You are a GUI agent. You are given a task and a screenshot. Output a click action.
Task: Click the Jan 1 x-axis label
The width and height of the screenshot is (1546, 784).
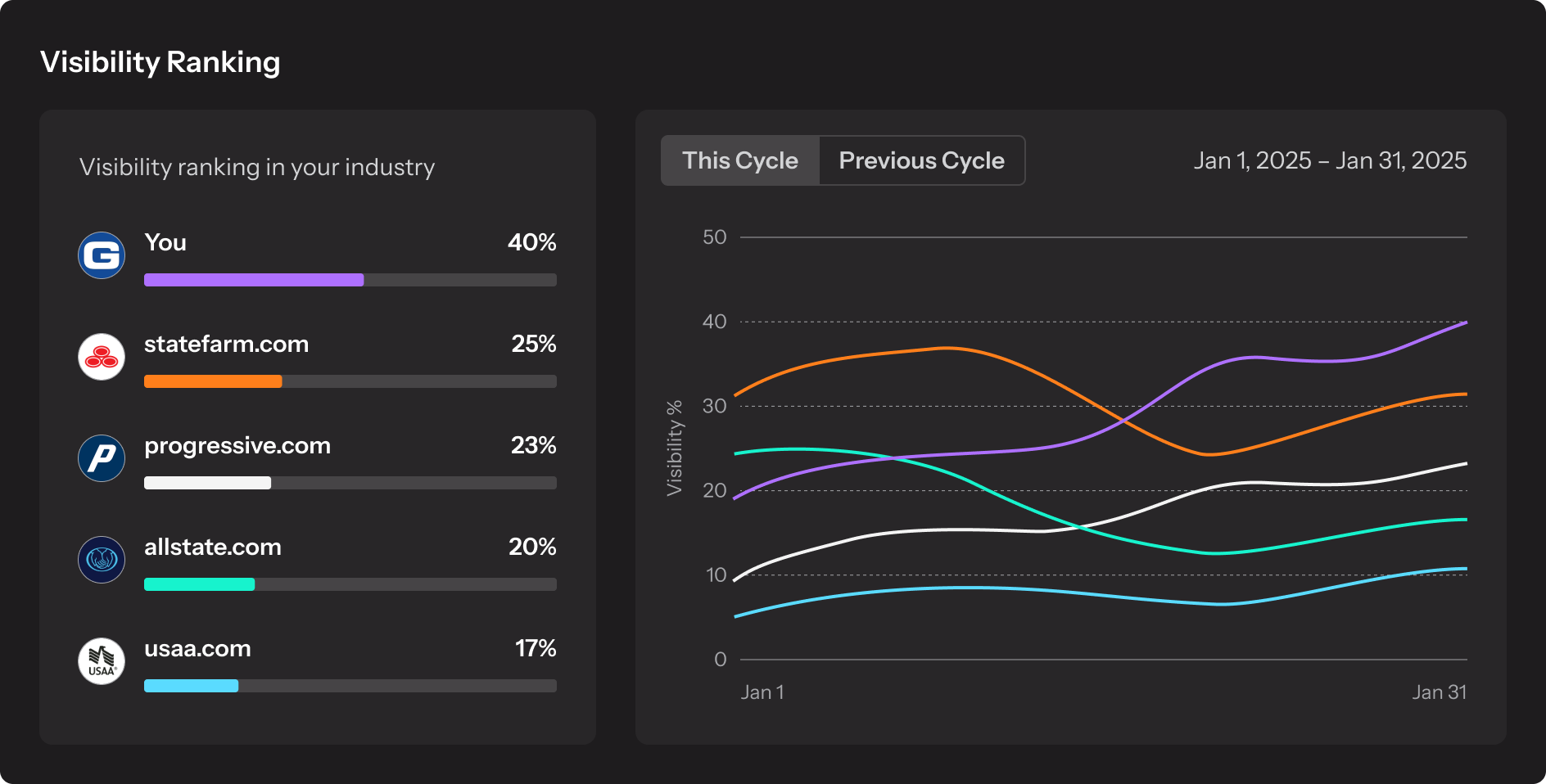762,692
